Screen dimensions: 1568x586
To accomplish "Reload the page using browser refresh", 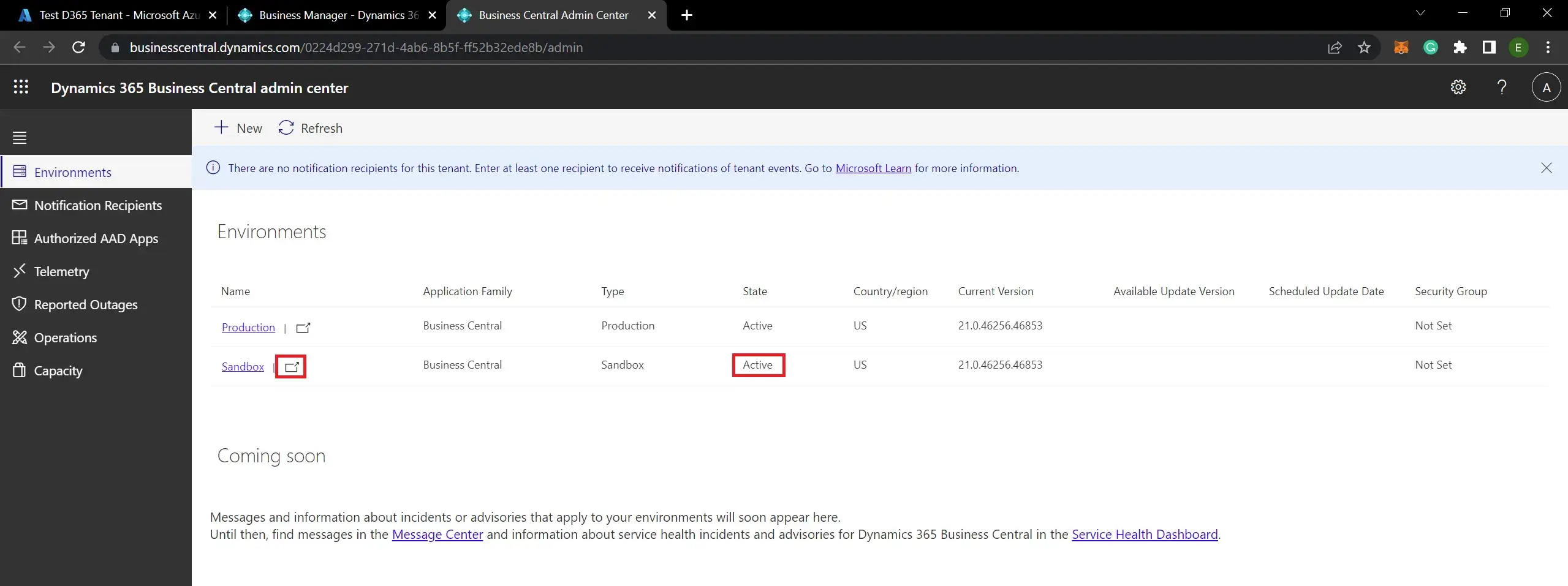I will (x=78, y=47).
